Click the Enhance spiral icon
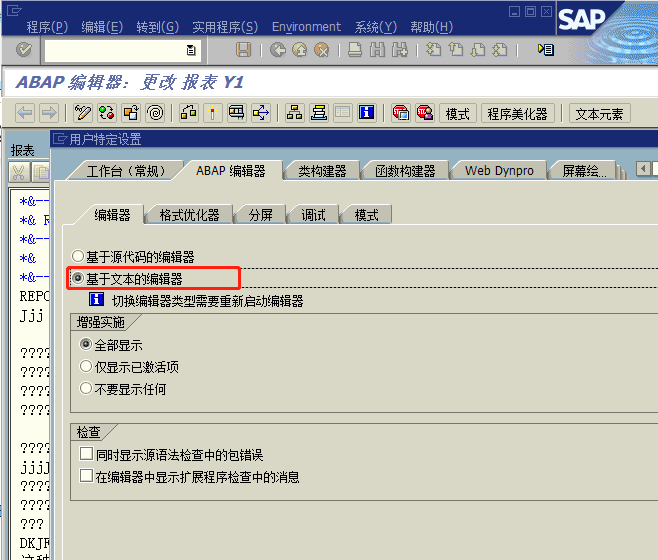This screenshot has height=560, width=658. click(x=155, y=113)
